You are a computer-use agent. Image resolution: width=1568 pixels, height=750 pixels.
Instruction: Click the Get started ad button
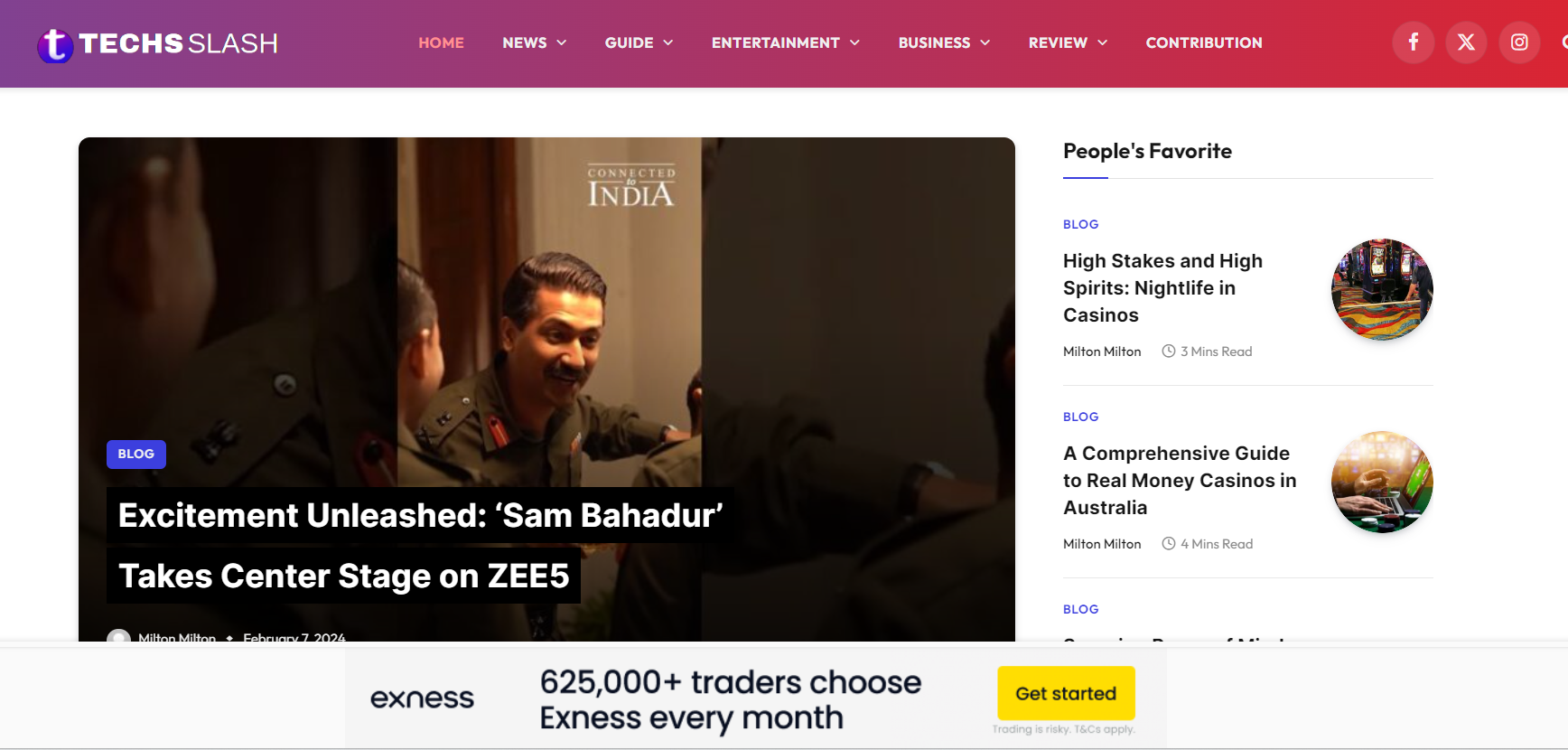point(1066,693)
